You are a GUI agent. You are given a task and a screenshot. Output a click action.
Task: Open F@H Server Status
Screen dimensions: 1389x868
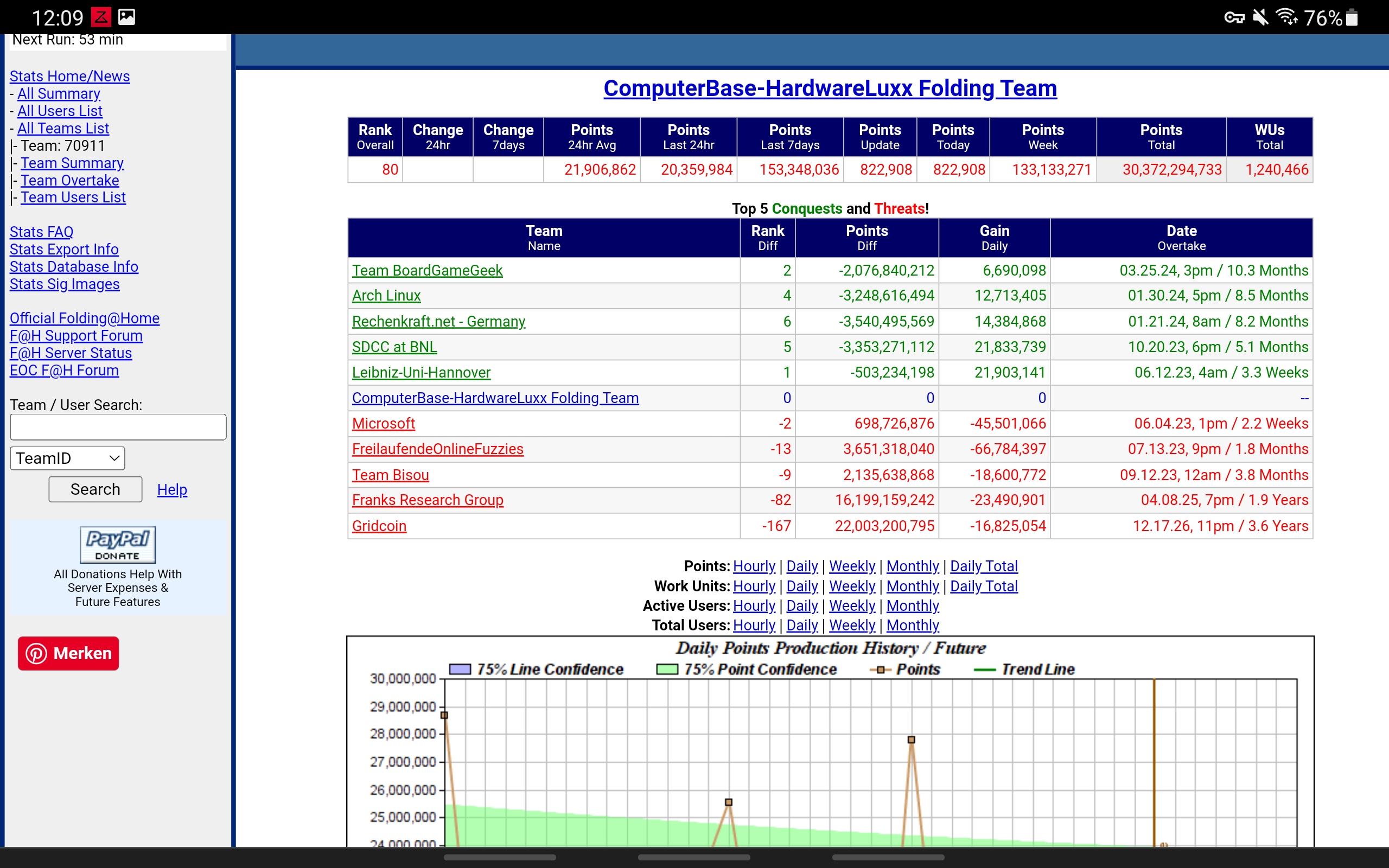71,353
